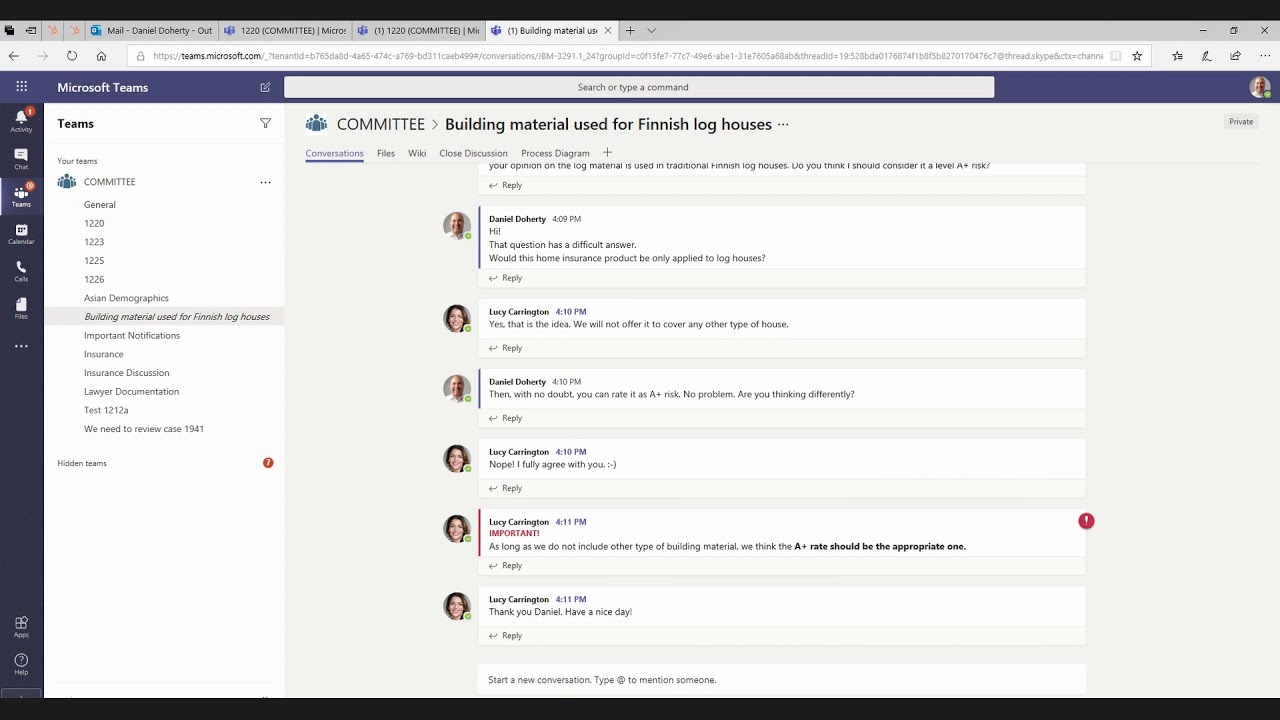Screen dimensions: 1280x720
Task: Expand the Hidden teams section
Action: tap(82, 463)
